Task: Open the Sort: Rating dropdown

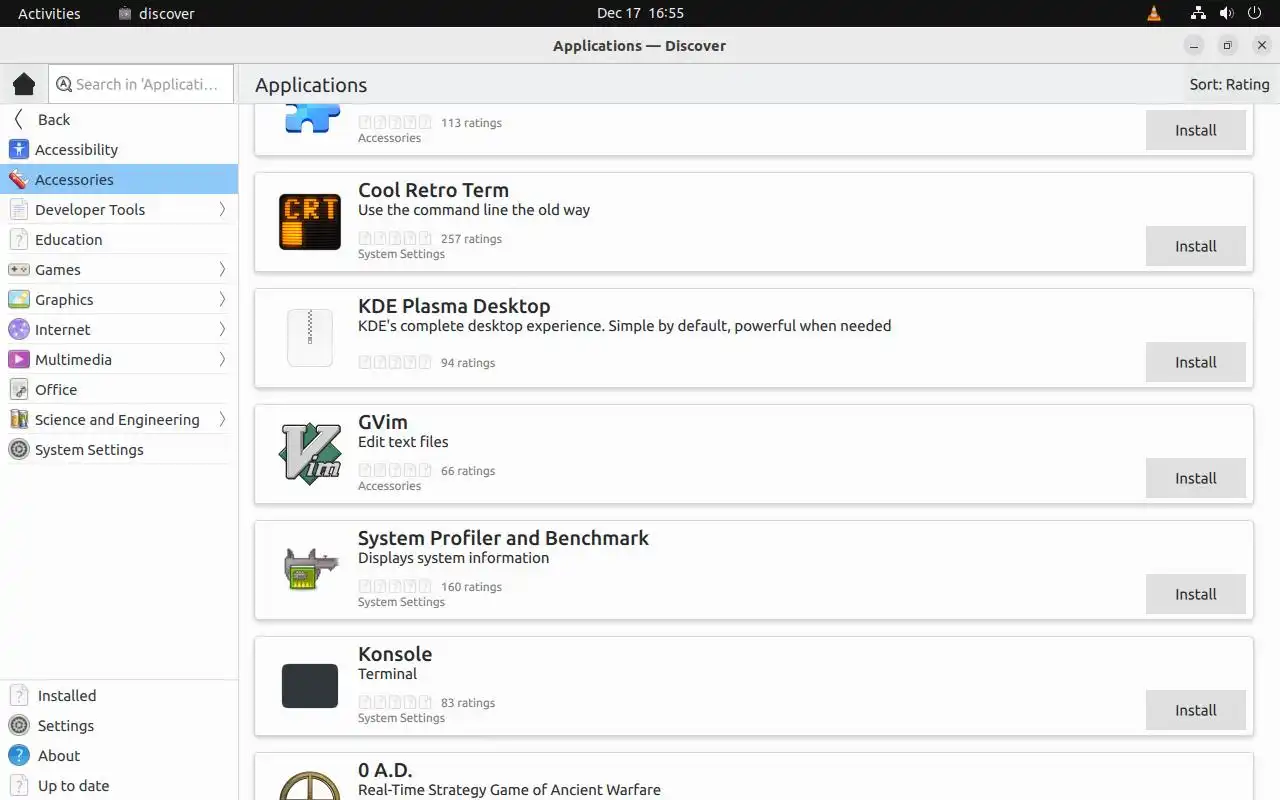Action: point(1229,84)
